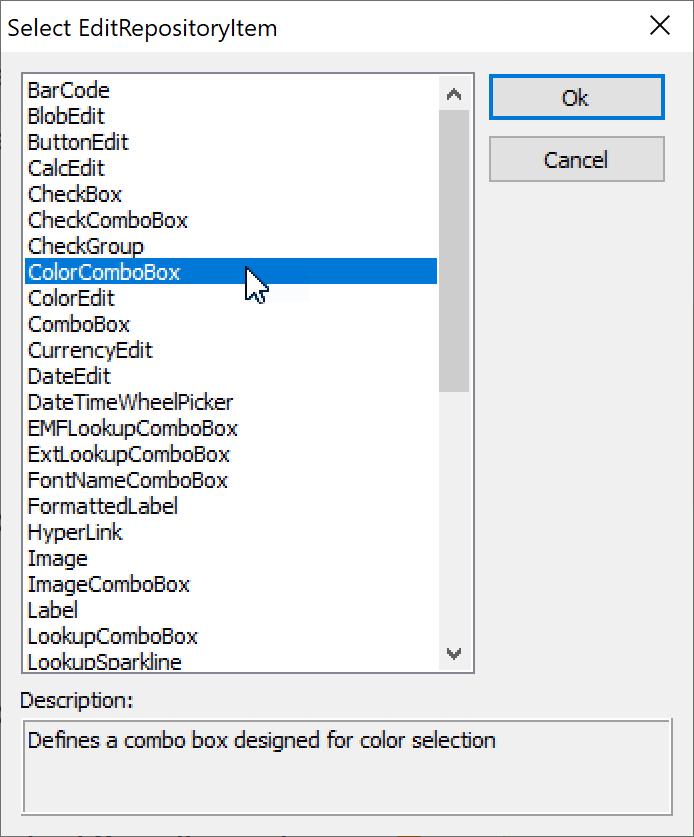Choose LookupComboBox from the list
The width and height of the screenshot is (694, 837).
coord(113,637)
